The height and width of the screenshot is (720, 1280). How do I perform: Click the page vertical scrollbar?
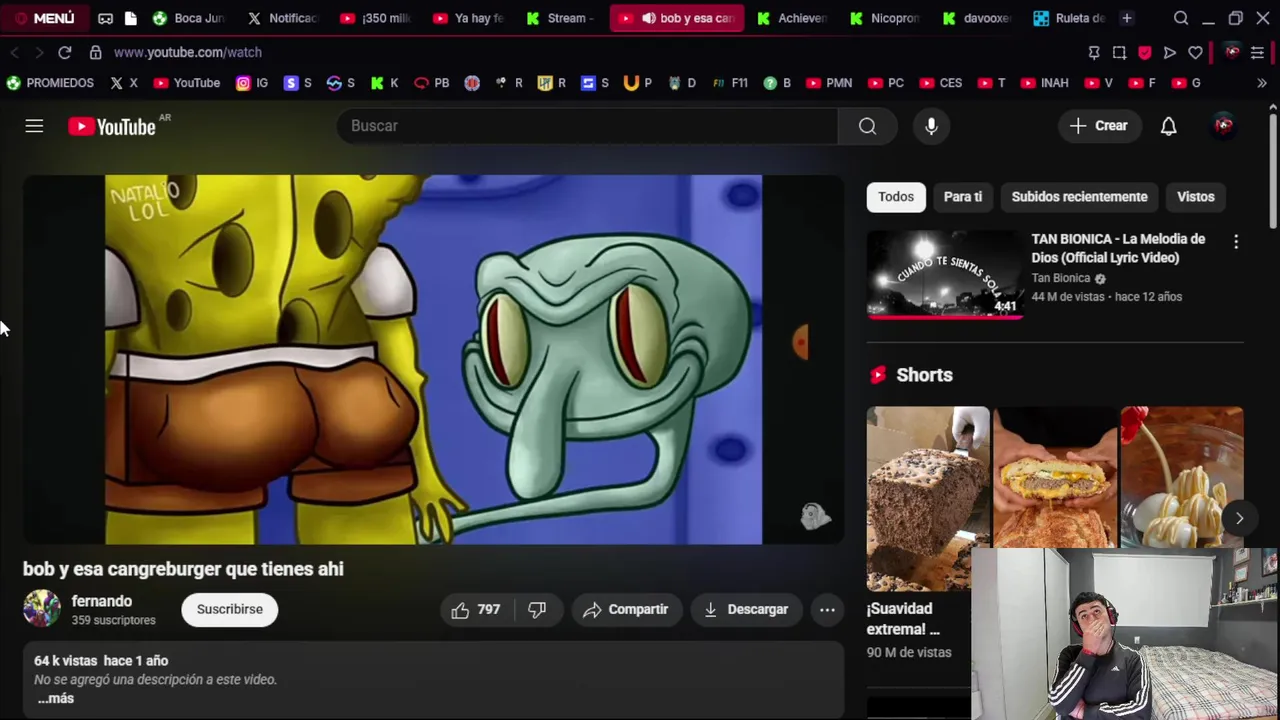tap(1273, 170)
